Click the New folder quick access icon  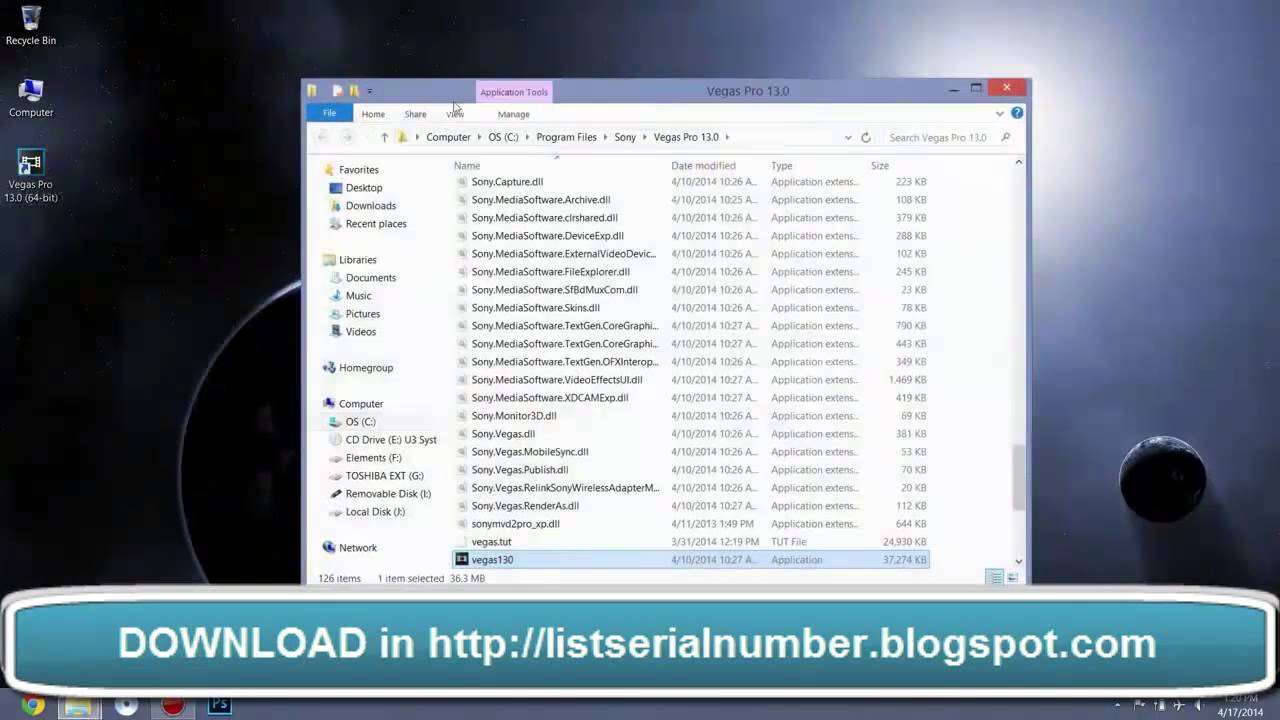[x=354, y=91]
